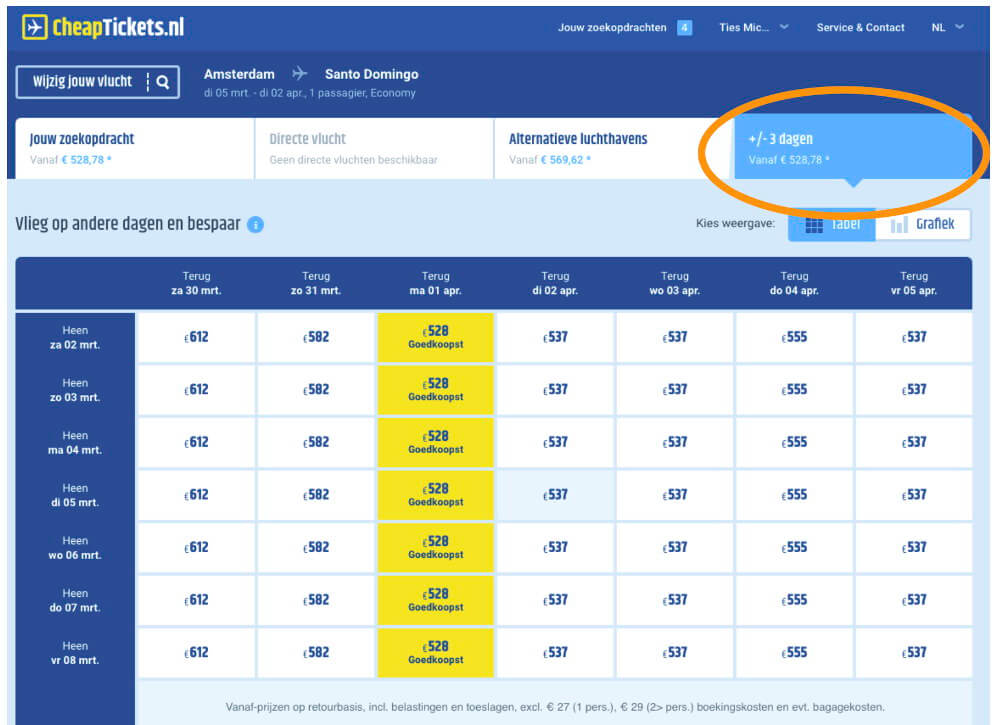Image resolution: width=1000 pixels, height=725 pixels.
Task: Select the €537 fare for di 05 mrt returning di 02 apr
Action: pyautogui.click(x=555, y=494)
